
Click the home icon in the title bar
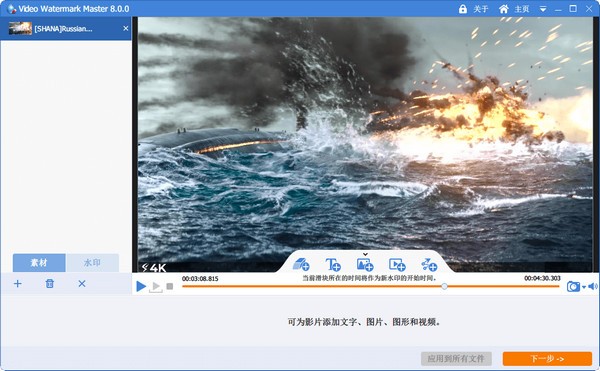pos(504,9)
